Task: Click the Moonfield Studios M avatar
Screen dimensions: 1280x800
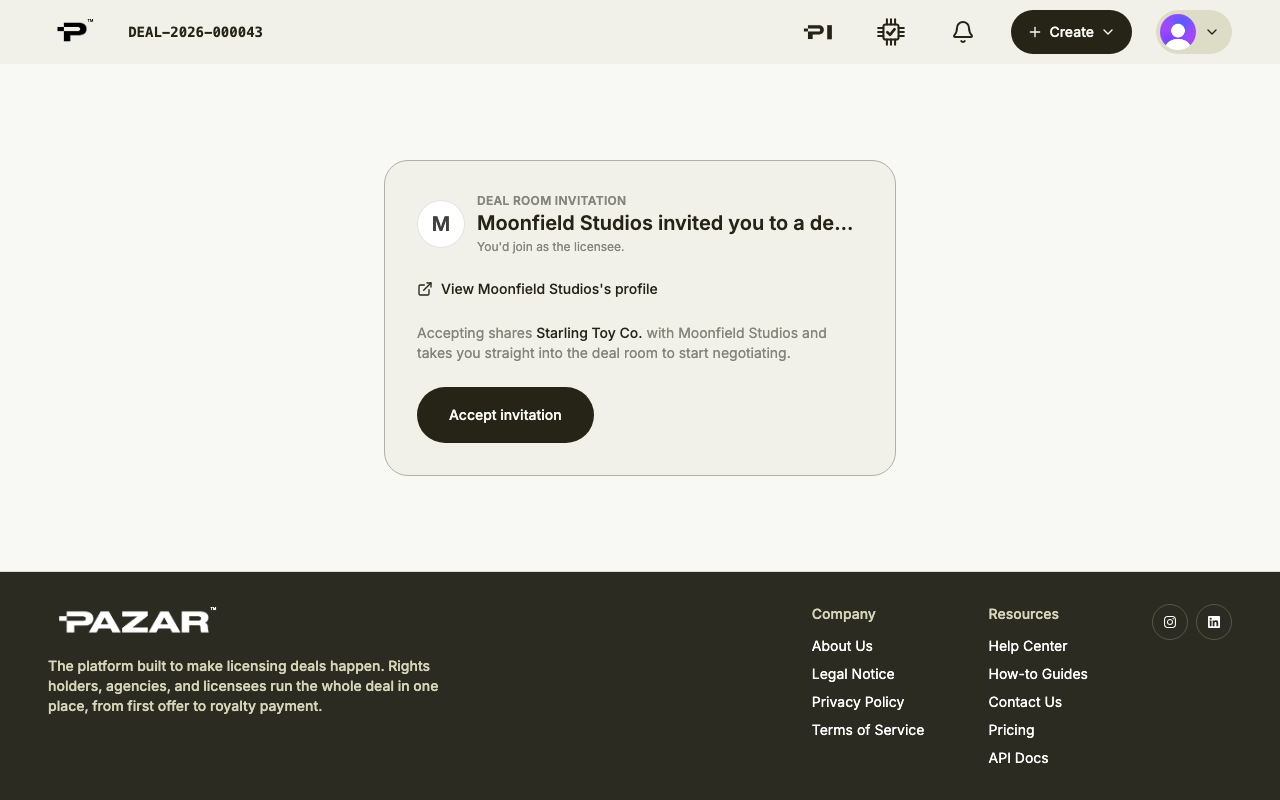Action: (441, 224)
